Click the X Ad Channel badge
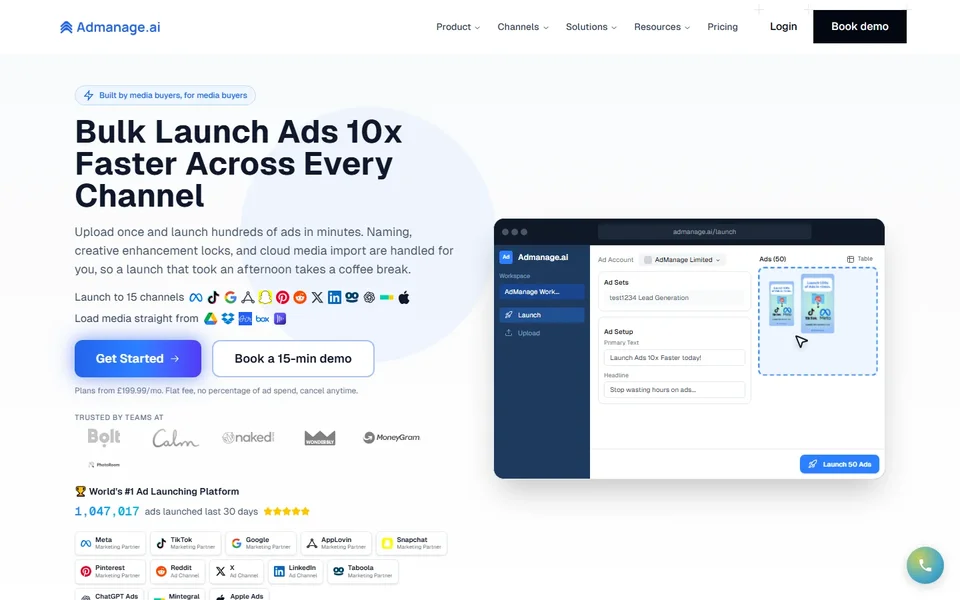960x600 pixels. (x=236, y=571)
